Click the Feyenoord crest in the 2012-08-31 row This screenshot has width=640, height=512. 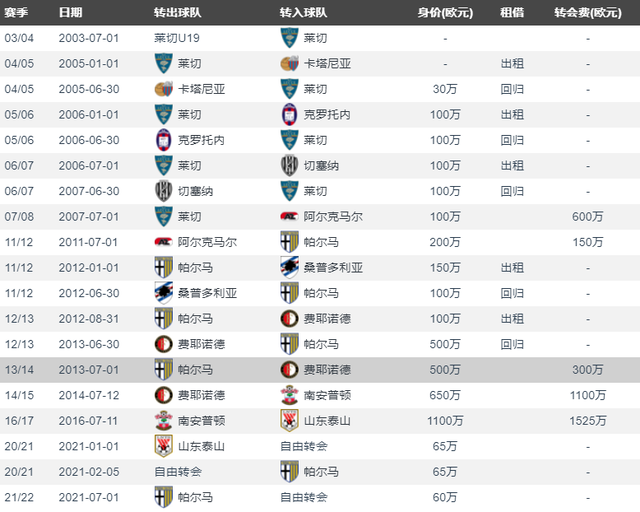point(289,319)
